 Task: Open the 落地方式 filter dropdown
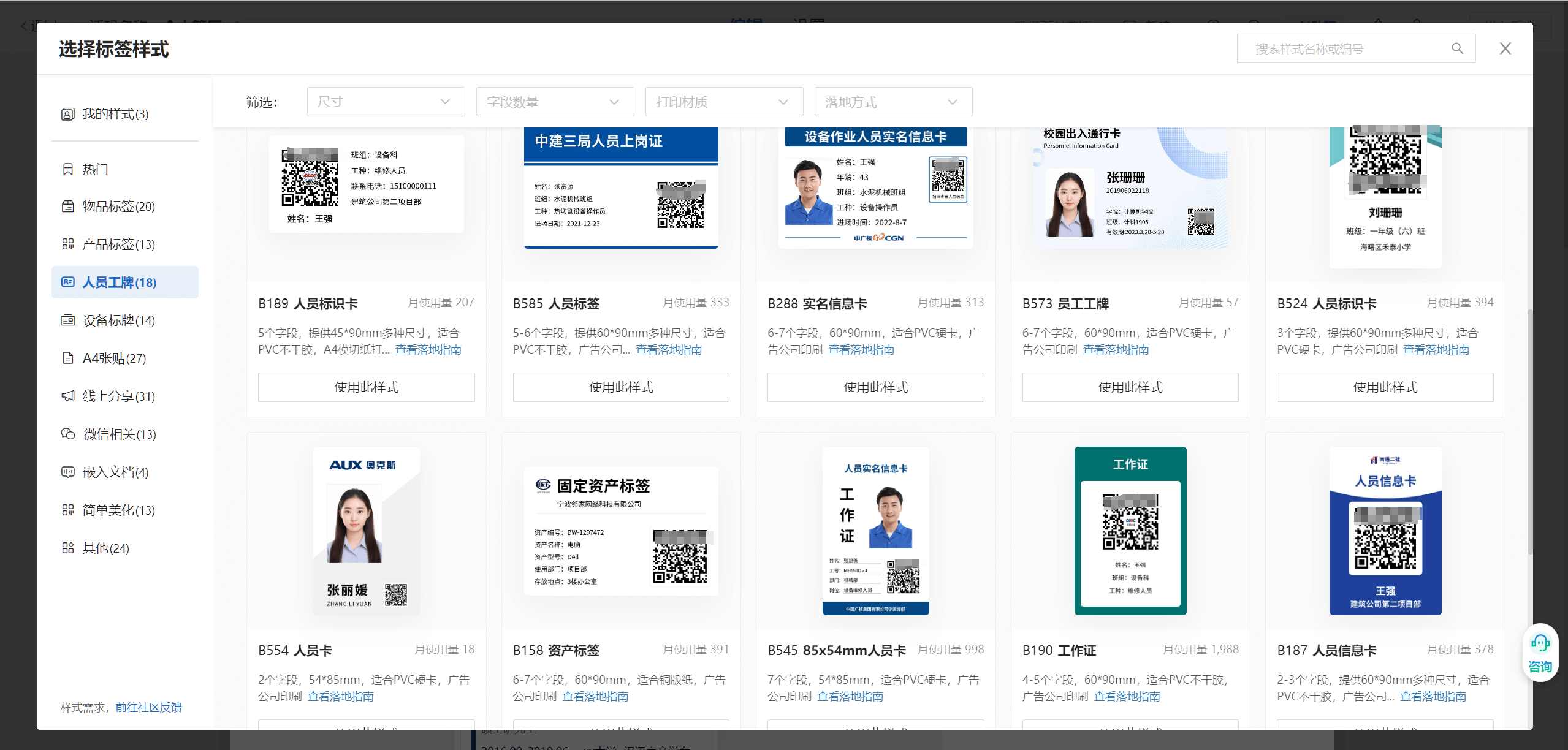click(893, 102)
